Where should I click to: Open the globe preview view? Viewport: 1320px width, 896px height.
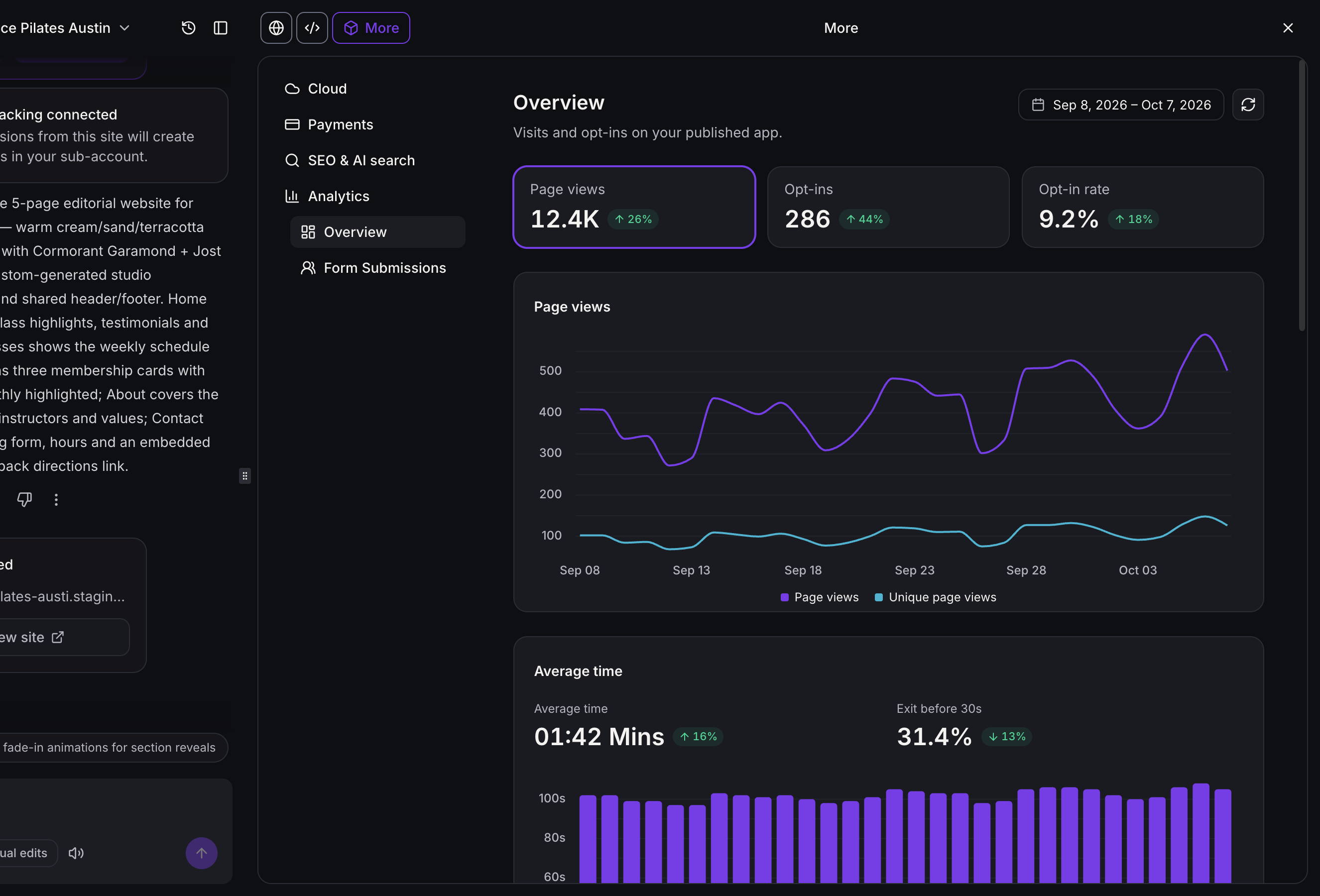276,28
